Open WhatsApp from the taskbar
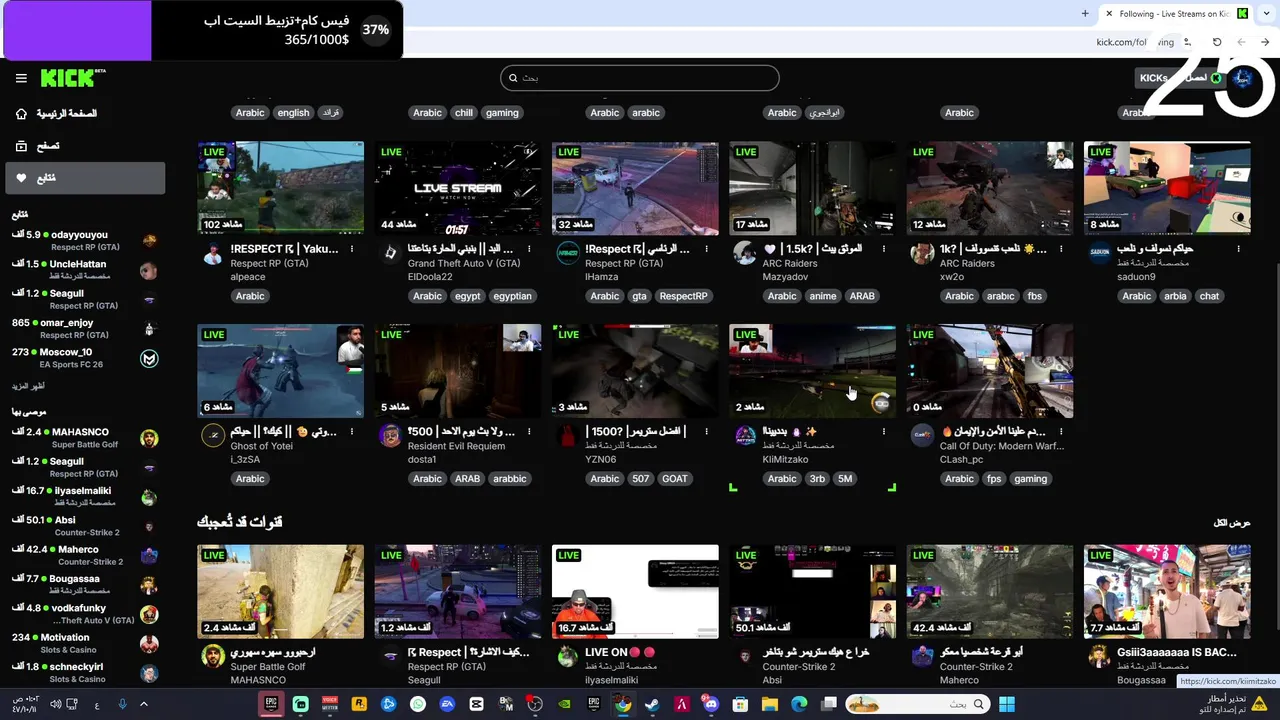Viewport: 1280px width, 720px height. [418, 705]
